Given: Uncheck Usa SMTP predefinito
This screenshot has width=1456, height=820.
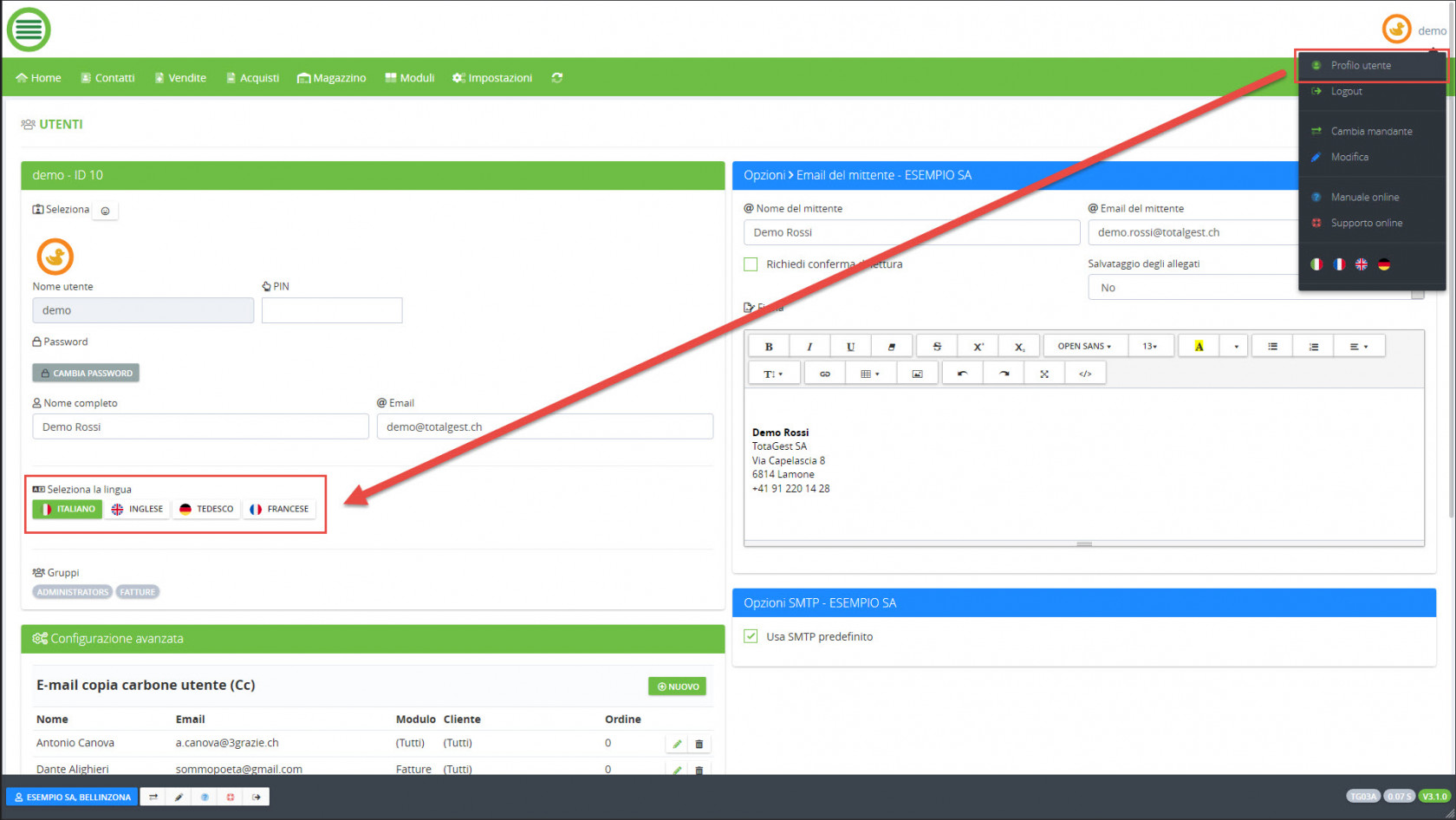Looking at the screenshot, I should (751, 636).
